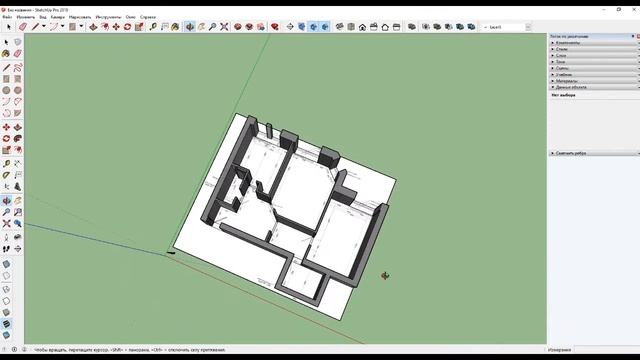The height and width of the screenshot is (360, 640).
Task: Choose the Follow Me tool in the left tool set
Action: click(18, 139)
